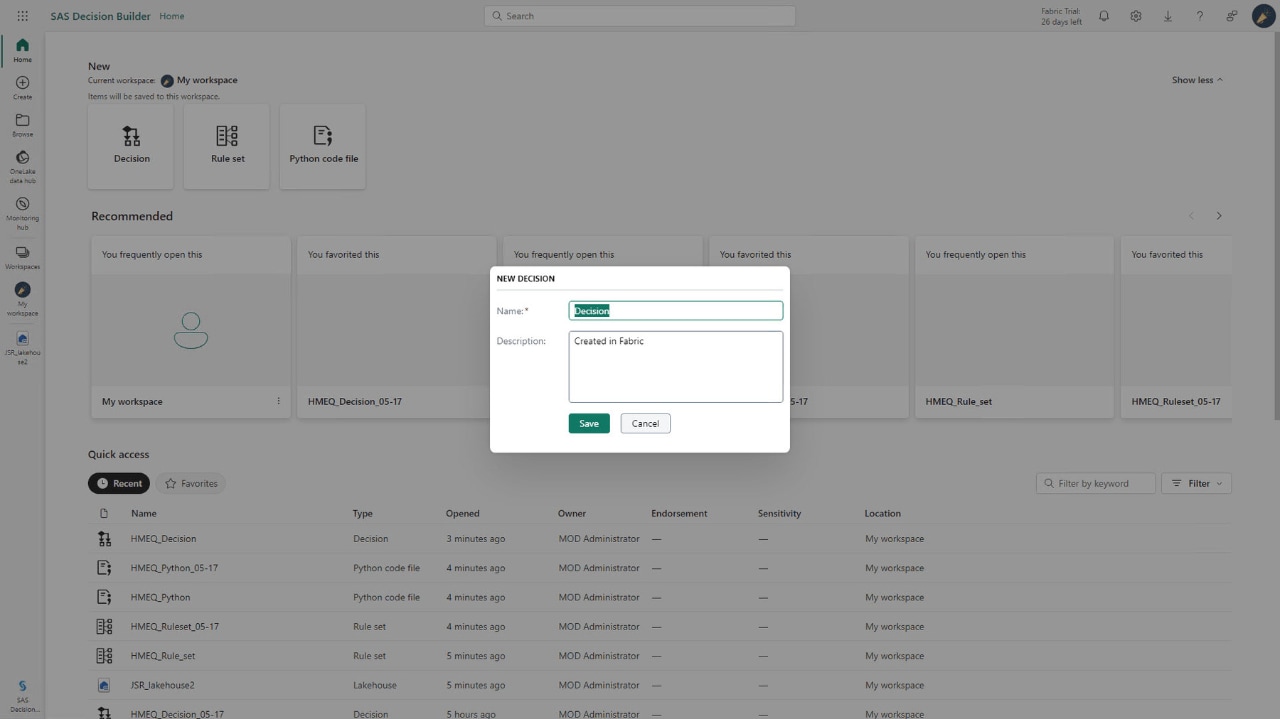
Task: Open the Filter dropdown in Quick access
Action: (x=1196, y=483)
